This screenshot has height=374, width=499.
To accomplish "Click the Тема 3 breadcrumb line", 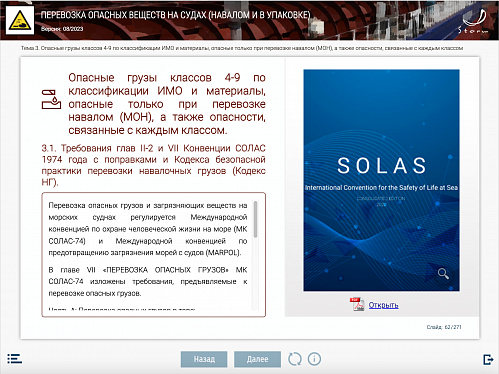I will click(242, 48).
